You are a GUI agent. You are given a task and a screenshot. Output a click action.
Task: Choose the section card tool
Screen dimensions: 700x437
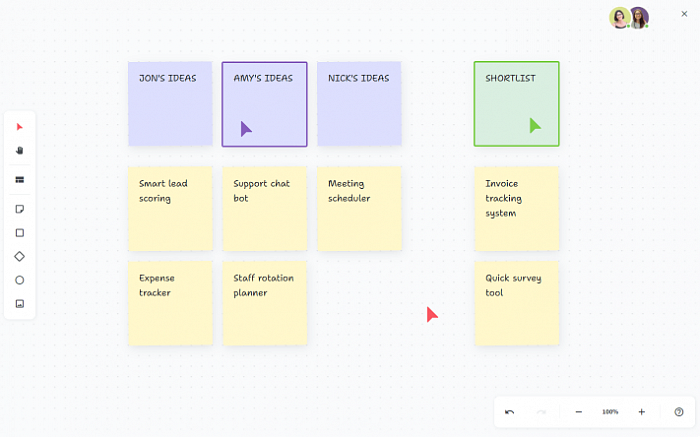tap(19, 180)
